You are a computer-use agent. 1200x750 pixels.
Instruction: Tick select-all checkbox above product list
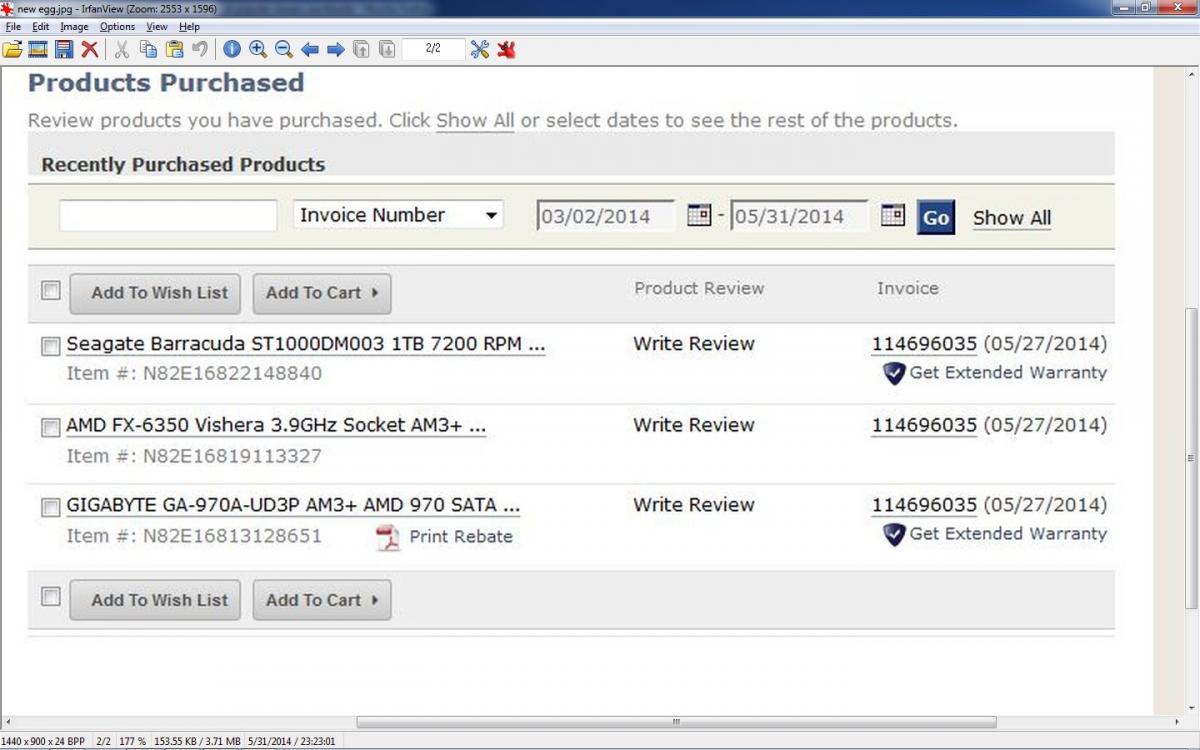[50, 290]
